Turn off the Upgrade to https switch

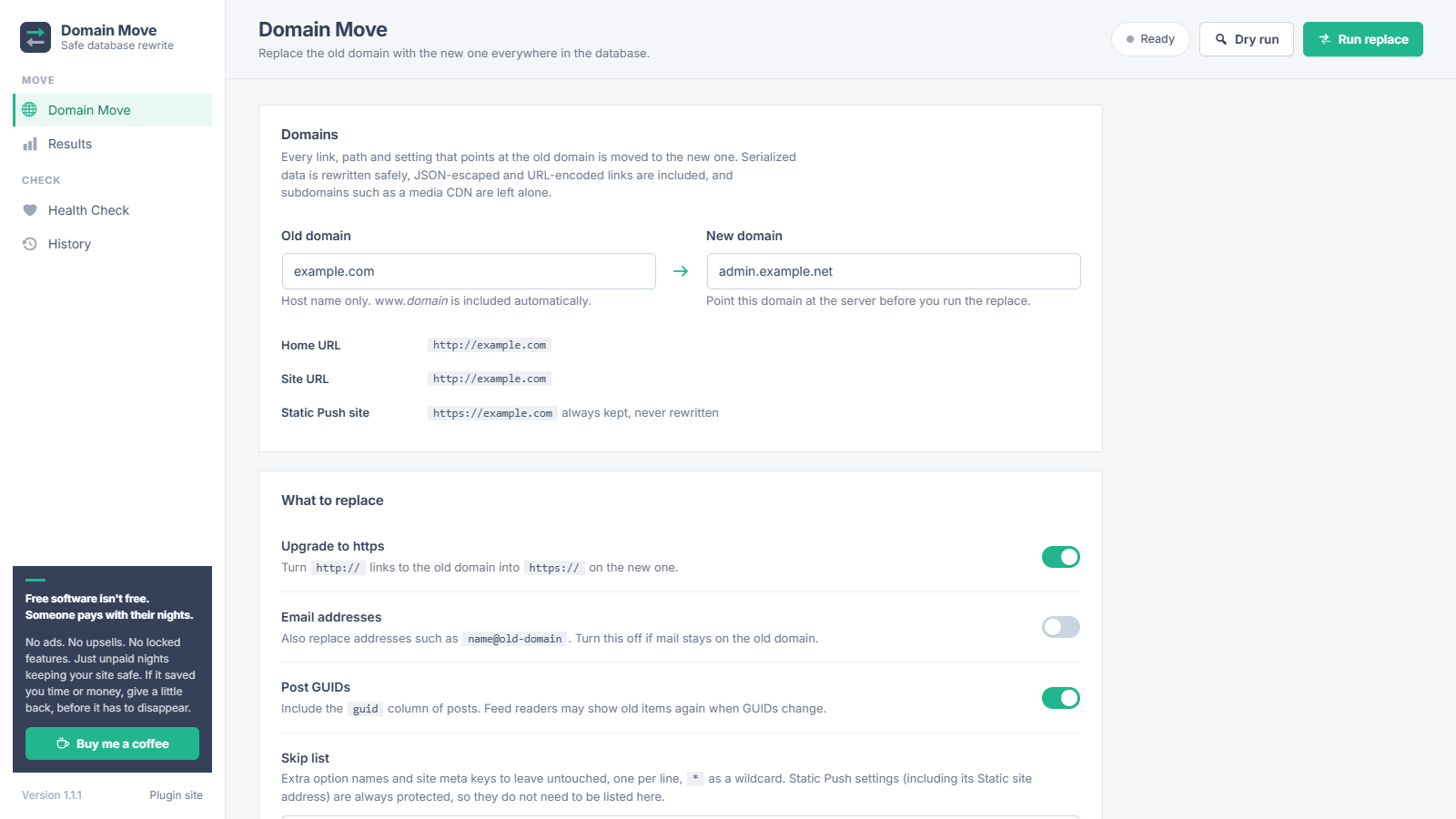click(x=1061, y=557)
